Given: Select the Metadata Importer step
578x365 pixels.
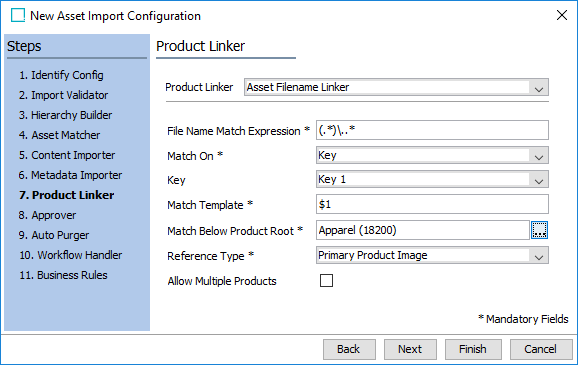Looking at the screenshot, I should pos(70,175).
